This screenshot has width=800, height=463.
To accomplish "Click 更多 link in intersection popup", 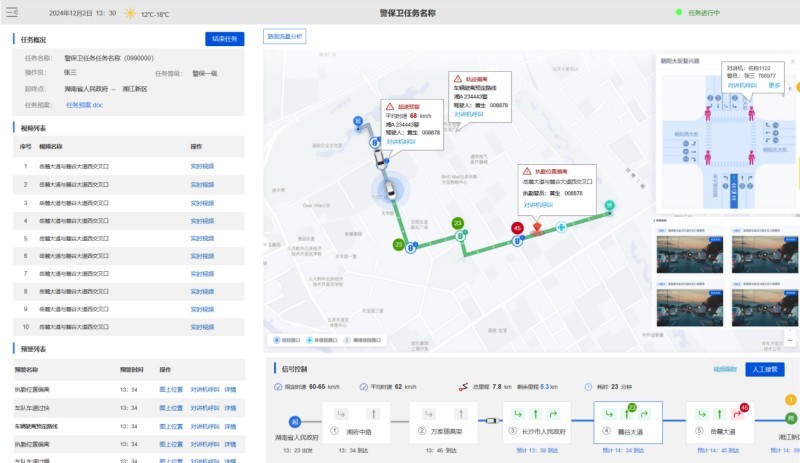I will 774,85.
